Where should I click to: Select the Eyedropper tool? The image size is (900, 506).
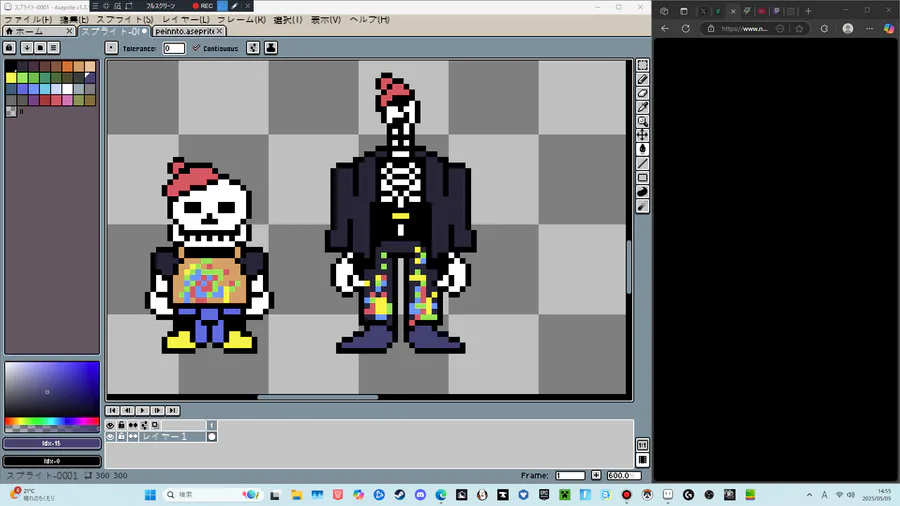pyautogui.click(x=642, y=107)
